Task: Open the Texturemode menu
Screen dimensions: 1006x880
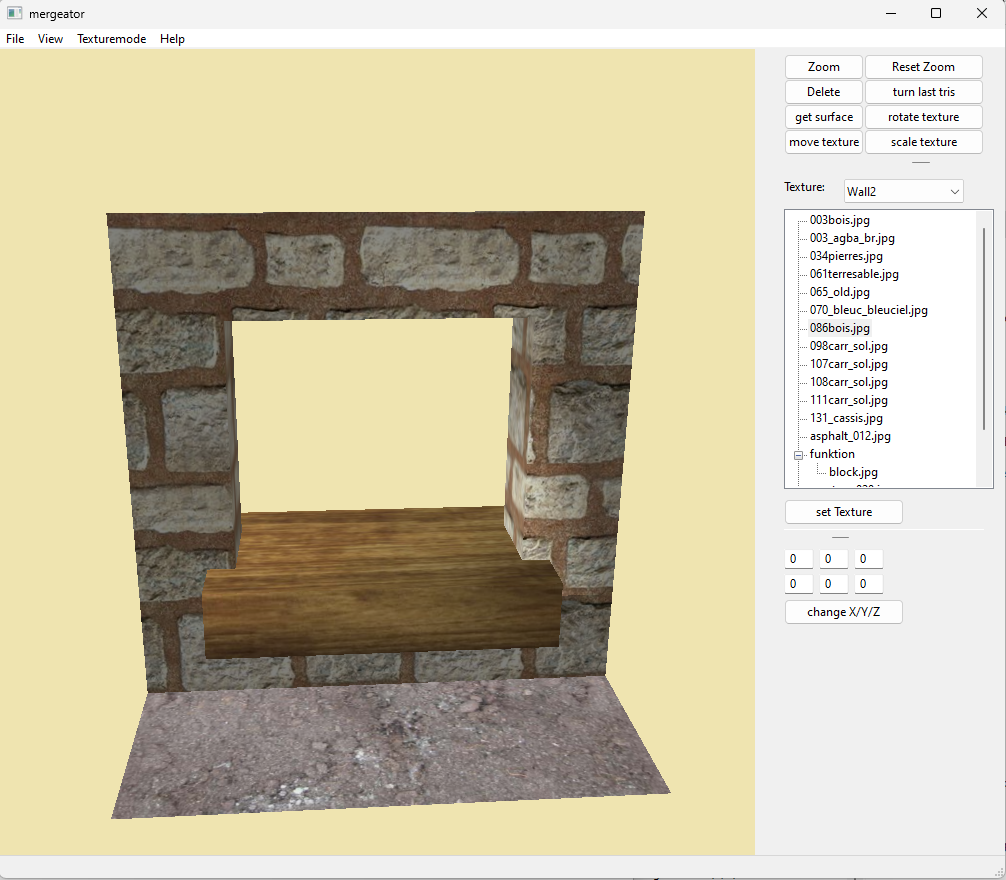Action: coord(111,39)
